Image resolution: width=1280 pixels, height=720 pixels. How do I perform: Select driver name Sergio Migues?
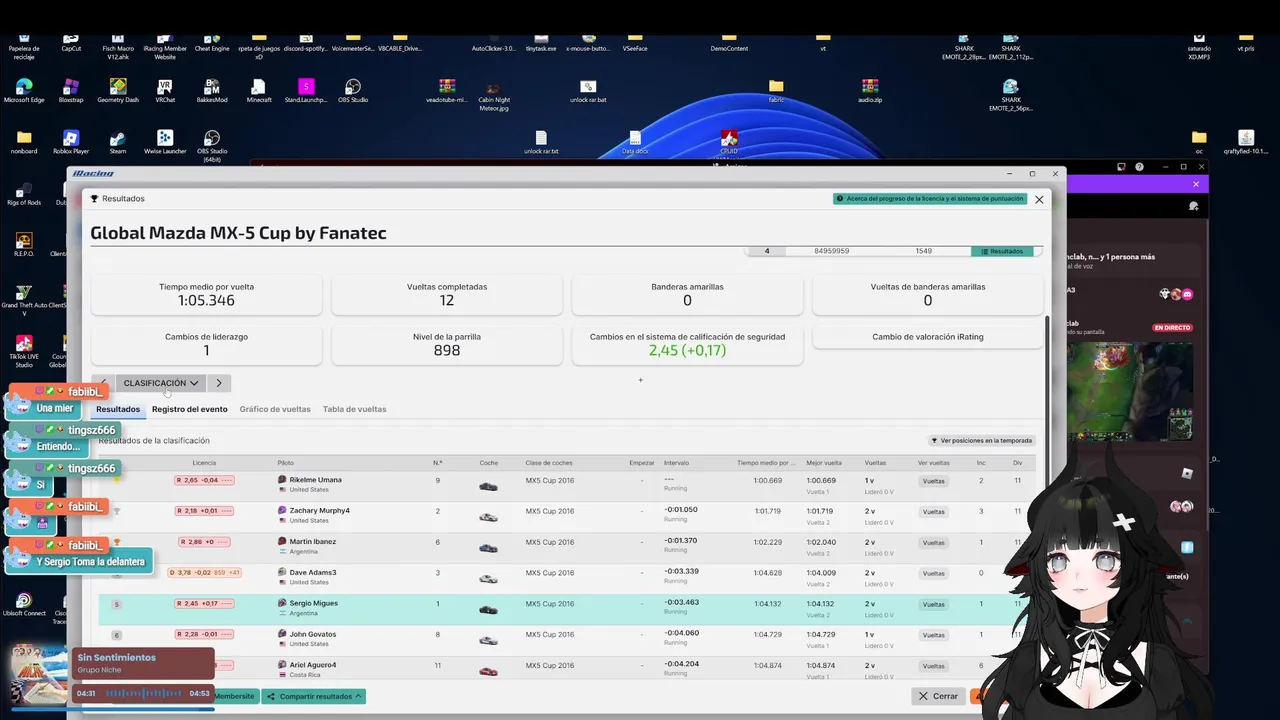coord(313,603)
